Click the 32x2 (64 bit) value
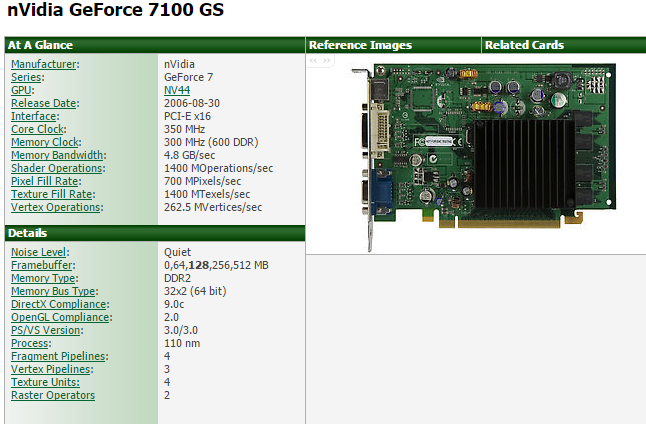 [x=195, y=291]
